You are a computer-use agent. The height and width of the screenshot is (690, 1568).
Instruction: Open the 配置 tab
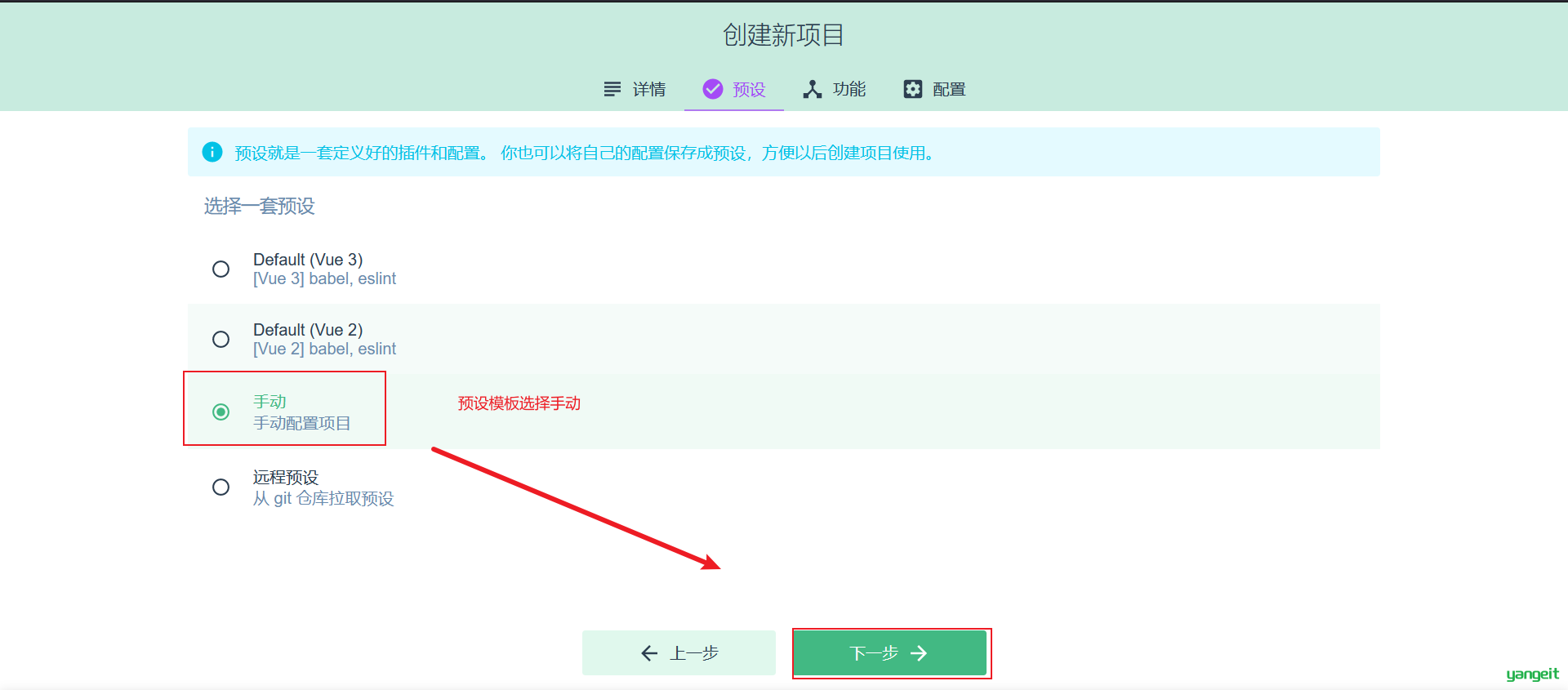click(934, 89)
